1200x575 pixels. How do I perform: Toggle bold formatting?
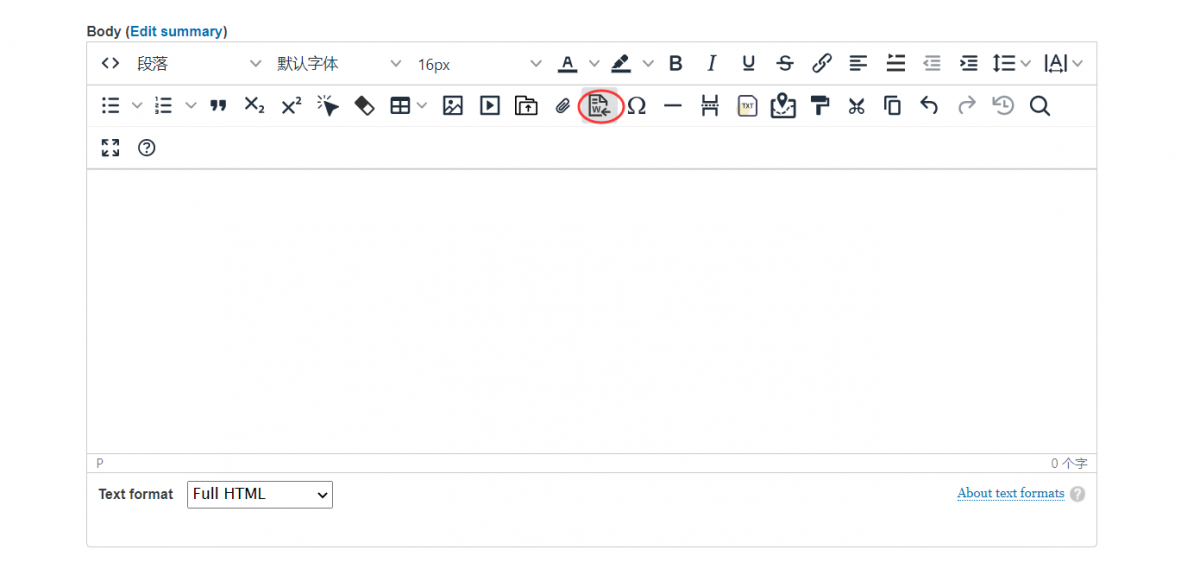[x=676, y=64]
